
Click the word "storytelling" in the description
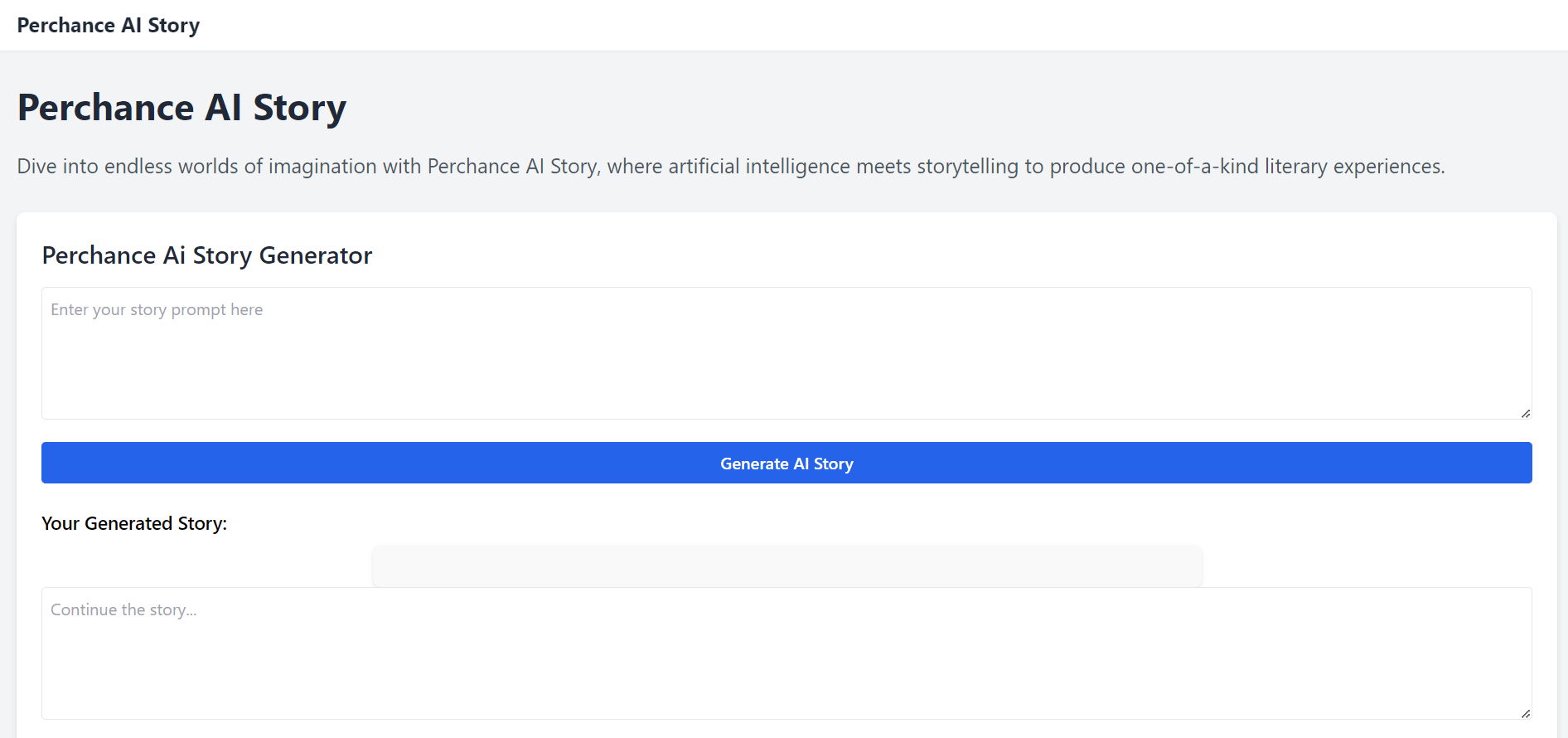967,167
